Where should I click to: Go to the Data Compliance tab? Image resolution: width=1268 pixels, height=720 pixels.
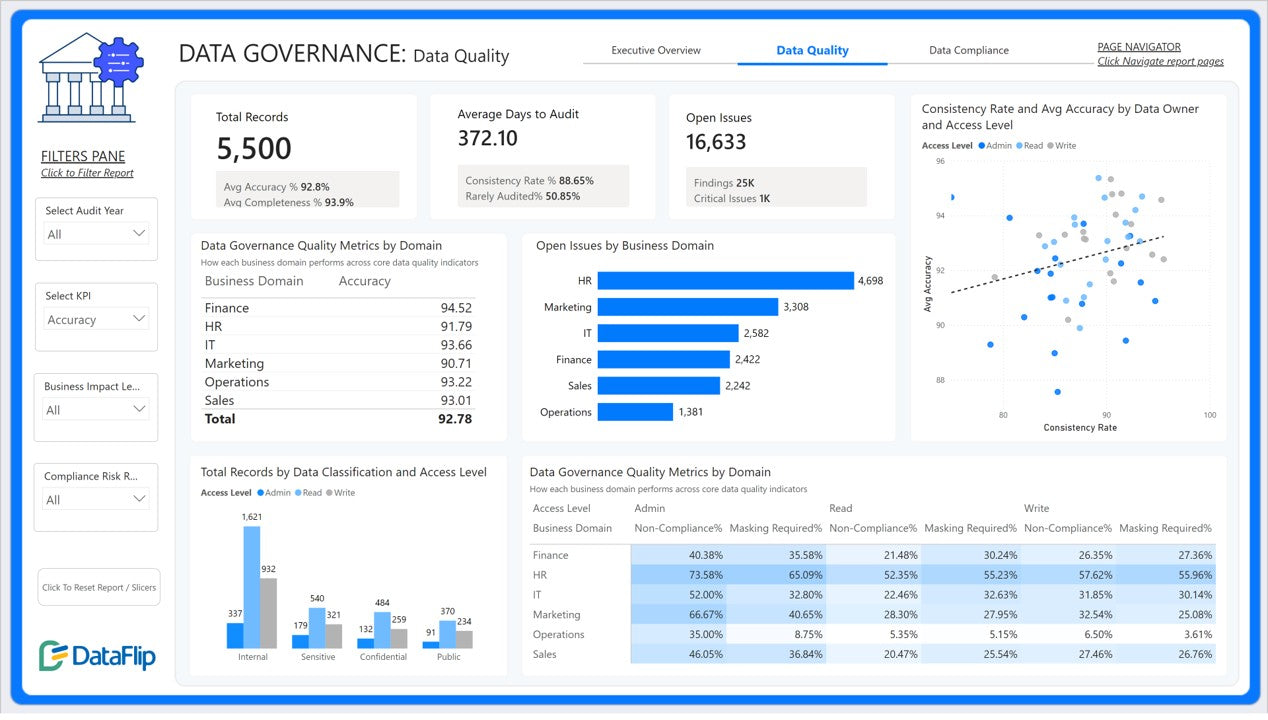[968, 50]
